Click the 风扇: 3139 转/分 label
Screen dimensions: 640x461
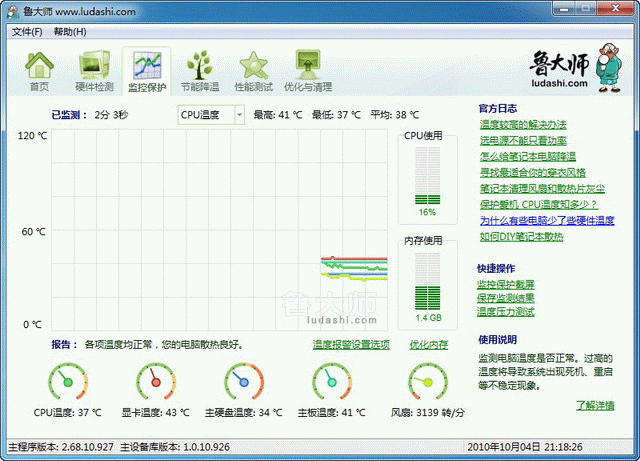coord(428,412)
